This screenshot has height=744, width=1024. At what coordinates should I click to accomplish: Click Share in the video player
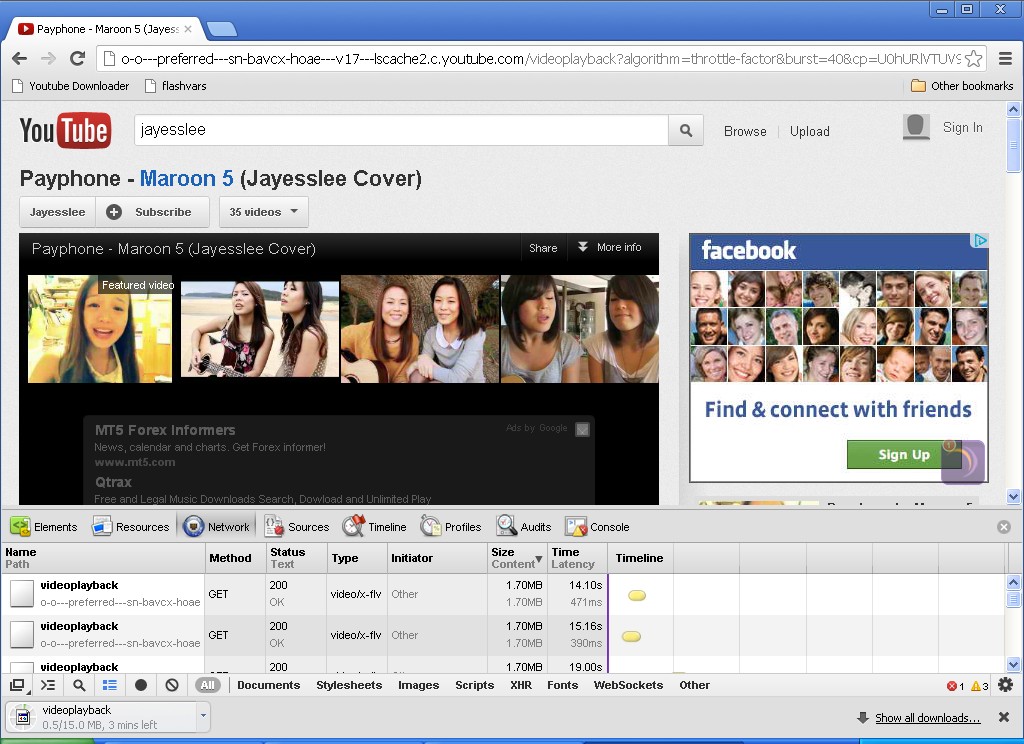pos(543,248)
